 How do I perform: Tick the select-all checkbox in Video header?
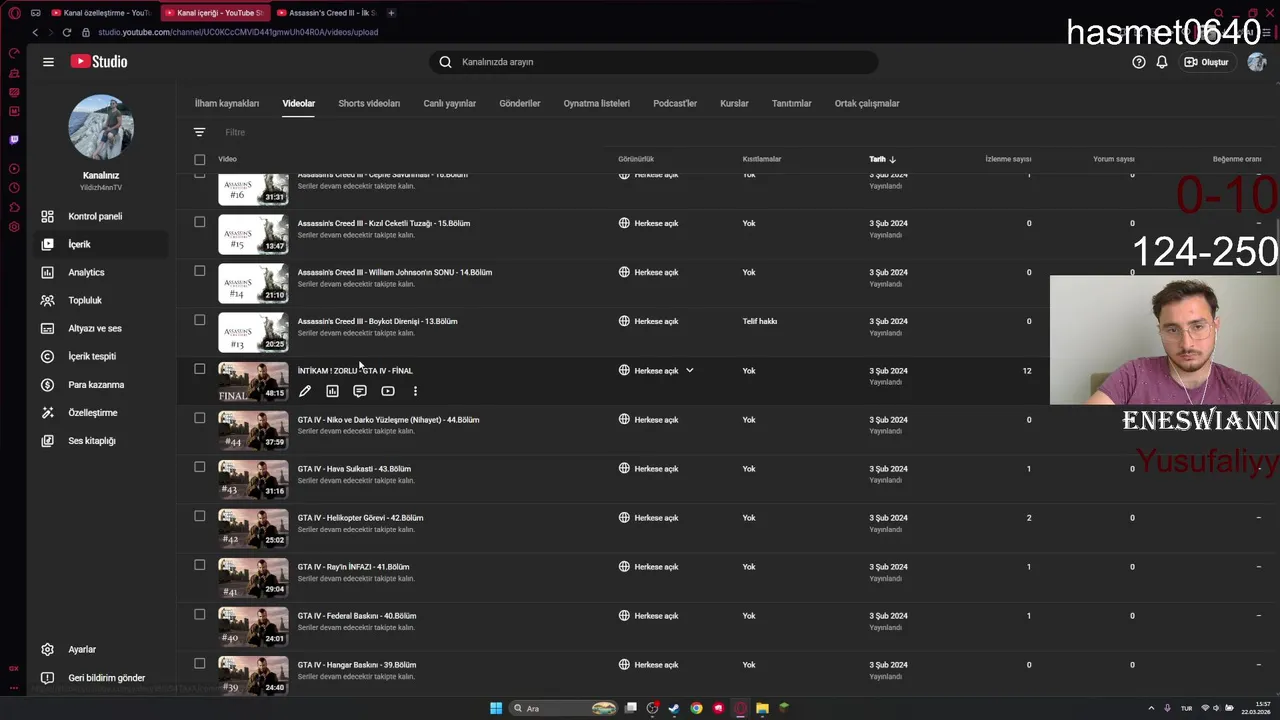pyautogui.click(x=200, y=159)
